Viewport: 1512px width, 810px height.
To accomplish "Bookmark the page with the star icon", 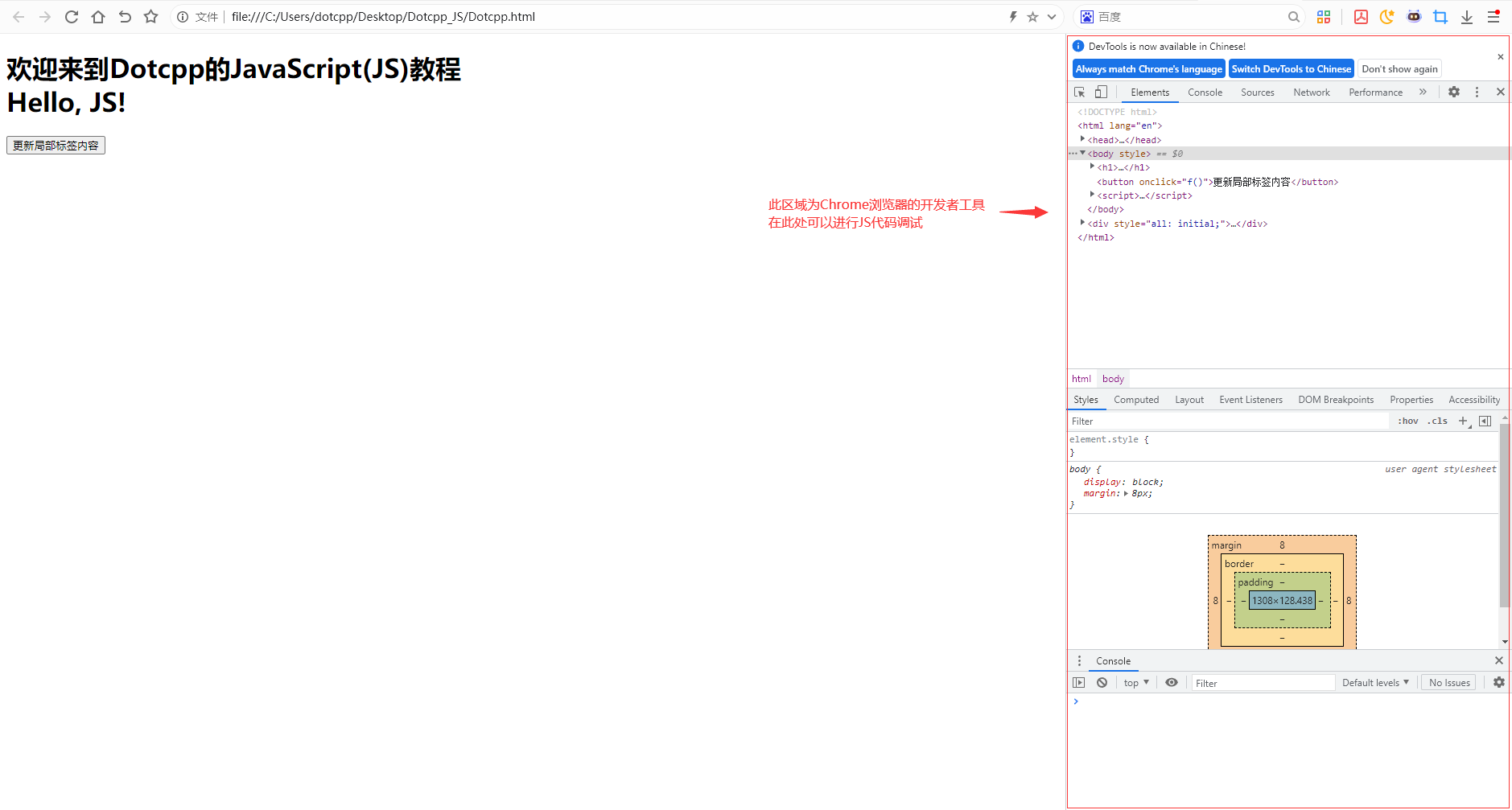I will coord(151,16).
